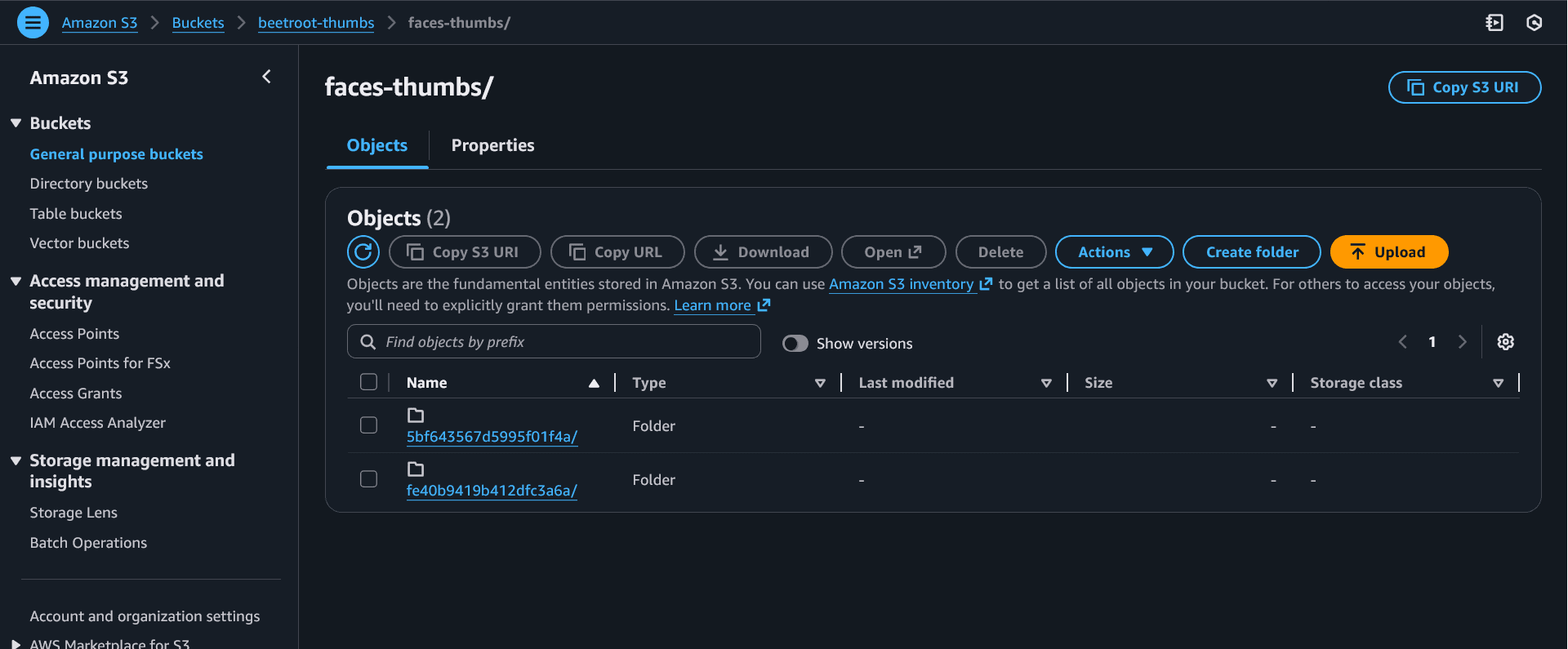Select all objects with header checkbox
Viewport: 1568px width, 649px height.
368,382
